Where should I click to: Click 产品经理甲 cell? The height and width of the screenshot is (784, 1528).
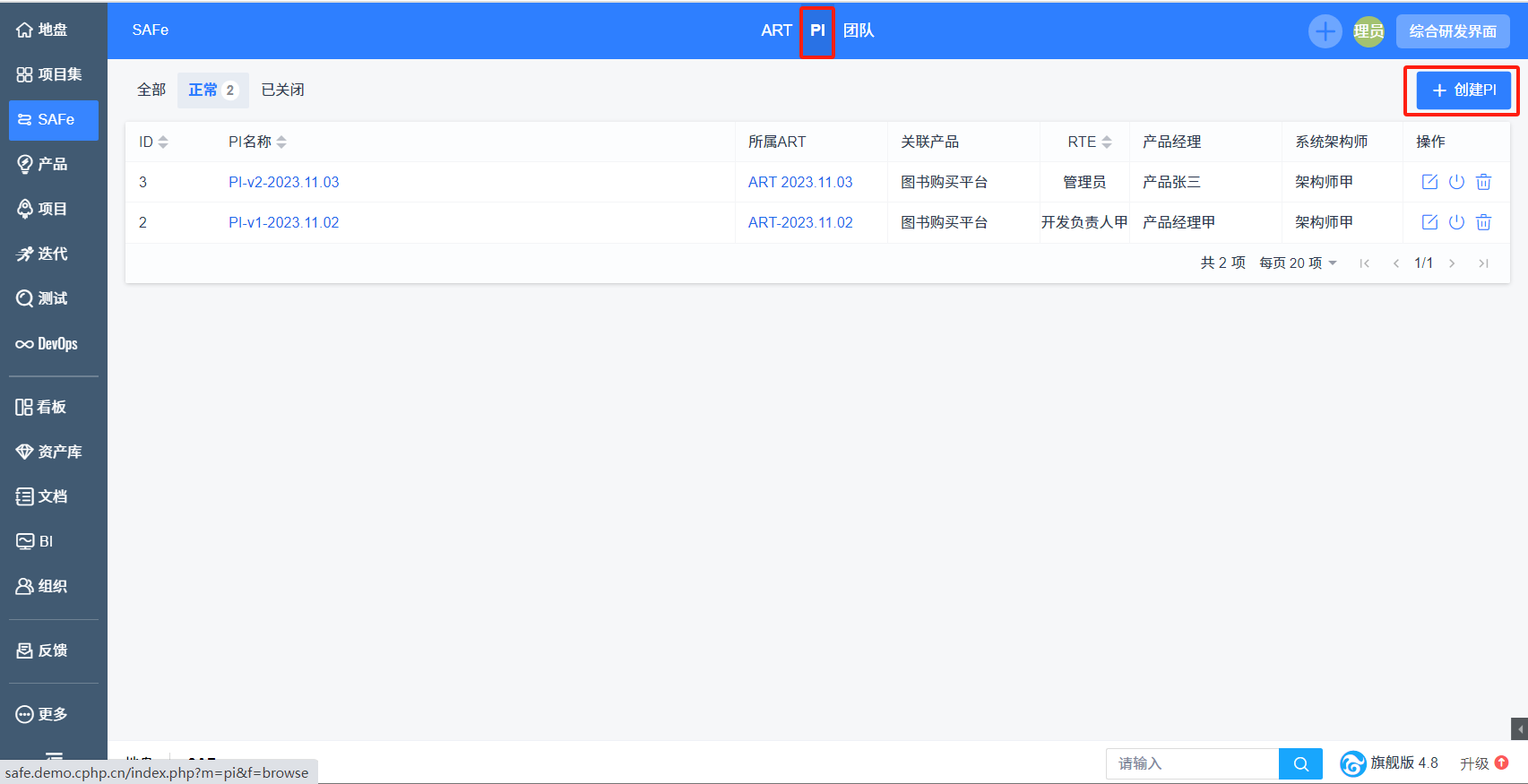point(1178,222)
